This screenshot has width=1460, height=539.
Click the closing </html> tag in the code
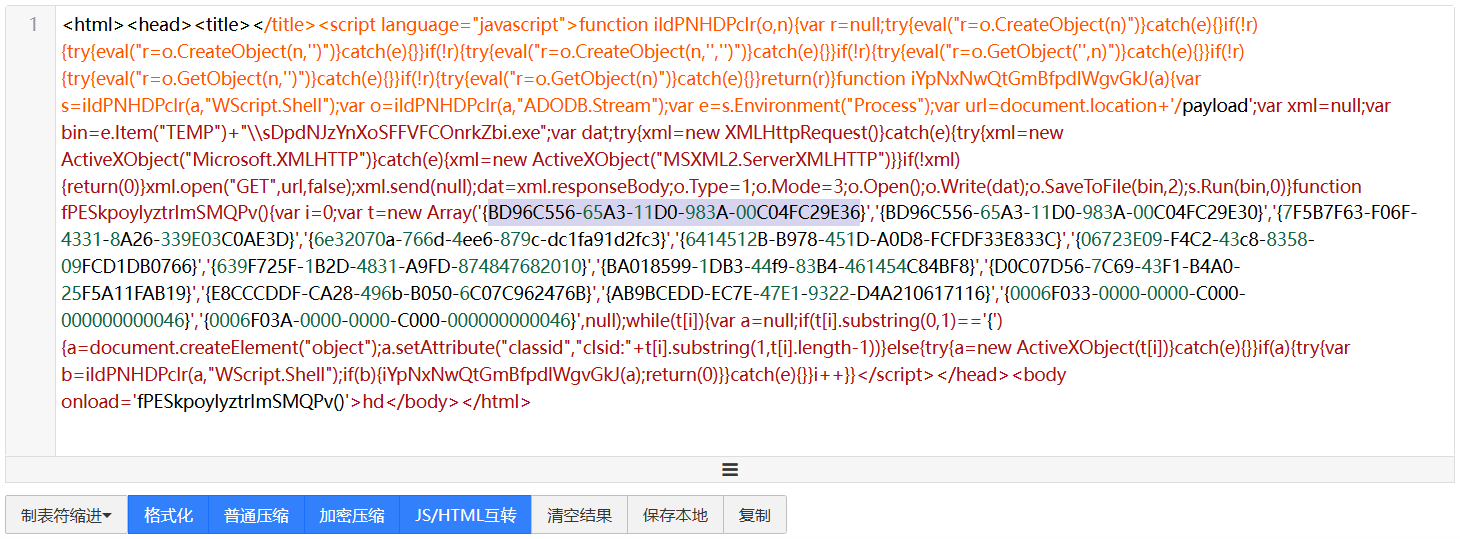pyautogui.click(x=497, y=402)
